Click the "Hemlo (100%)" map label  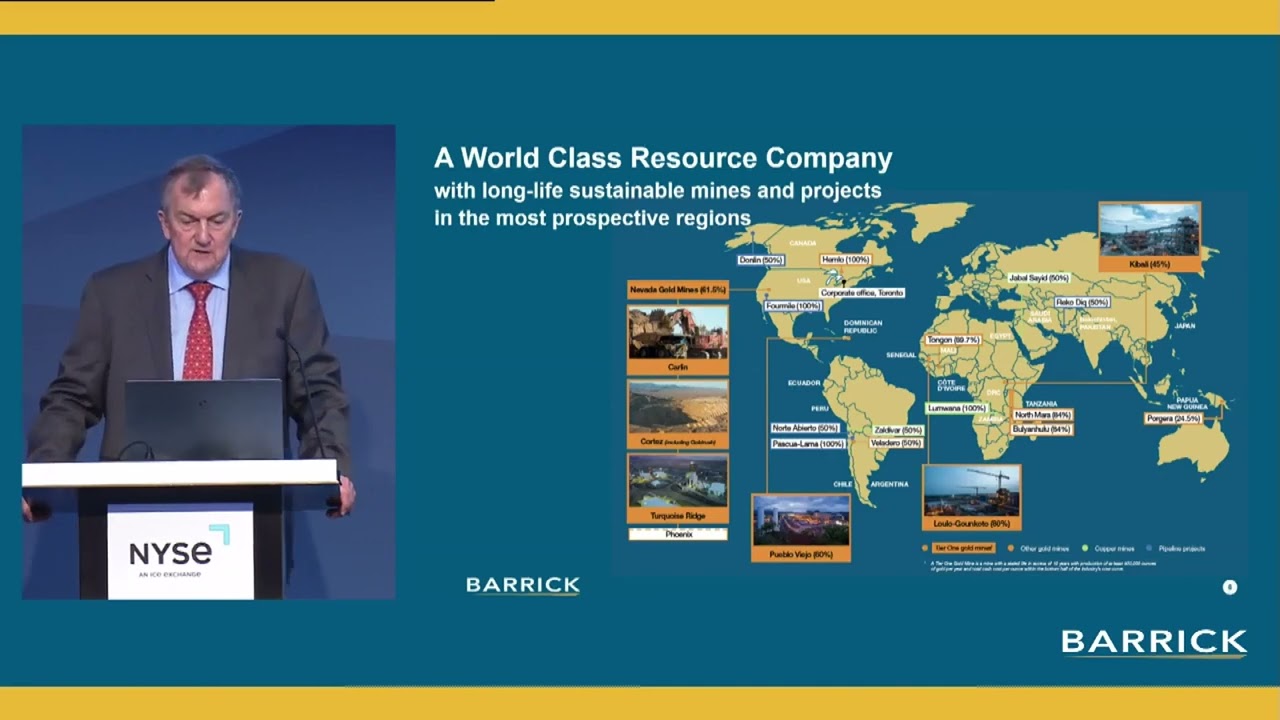845,259
